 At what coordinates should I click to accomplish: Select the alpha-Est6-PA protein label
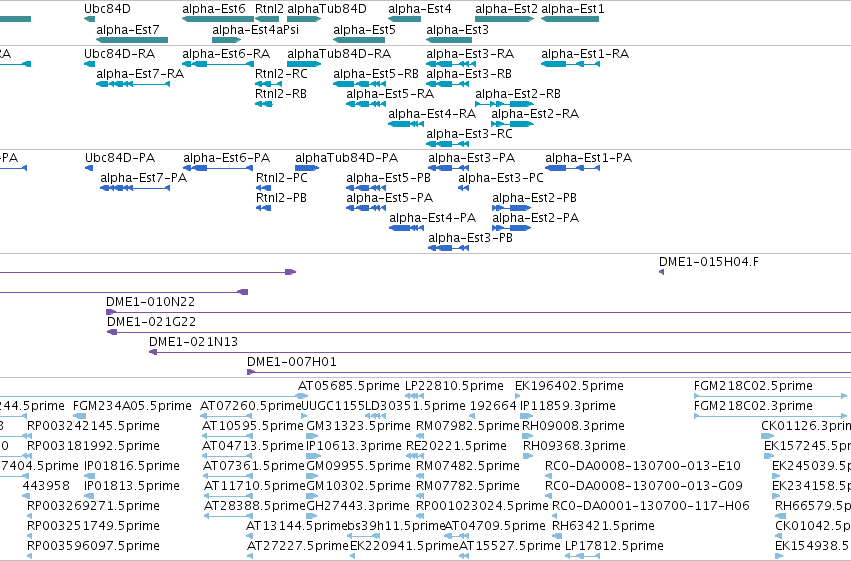click(226, 158)
